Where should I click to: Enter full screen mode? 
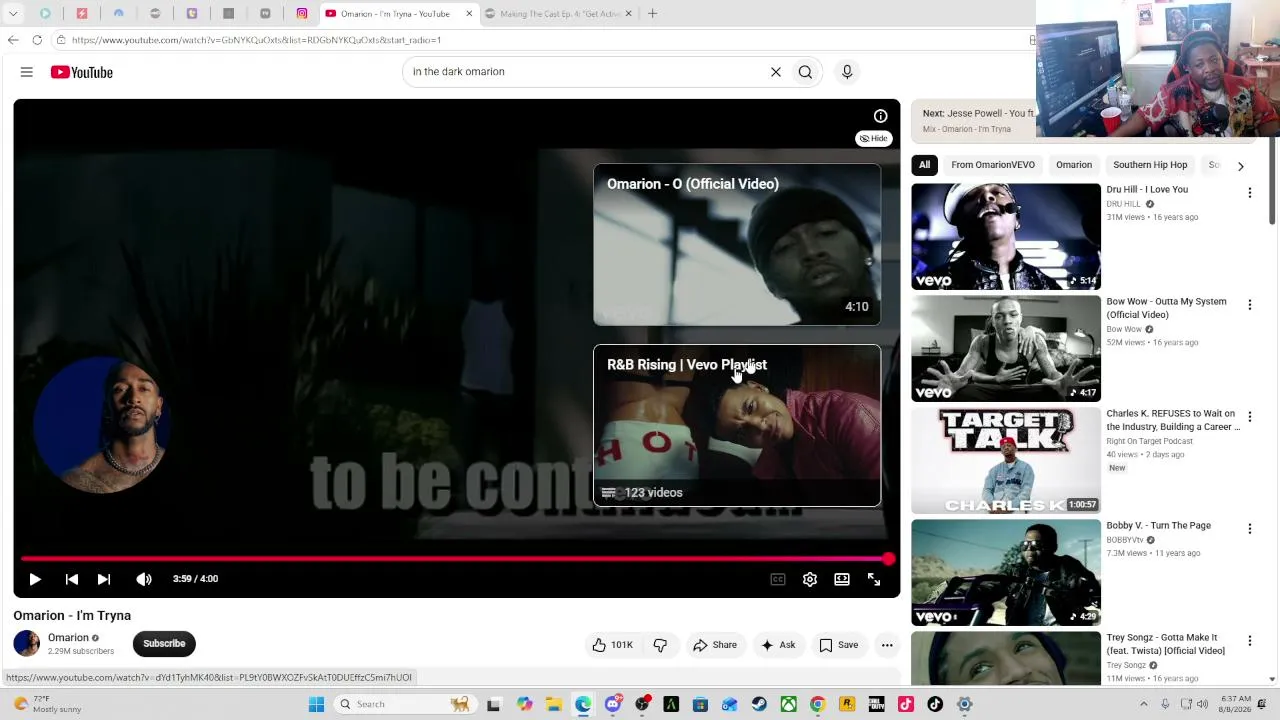pyautogui.click(x=874, y=579)
